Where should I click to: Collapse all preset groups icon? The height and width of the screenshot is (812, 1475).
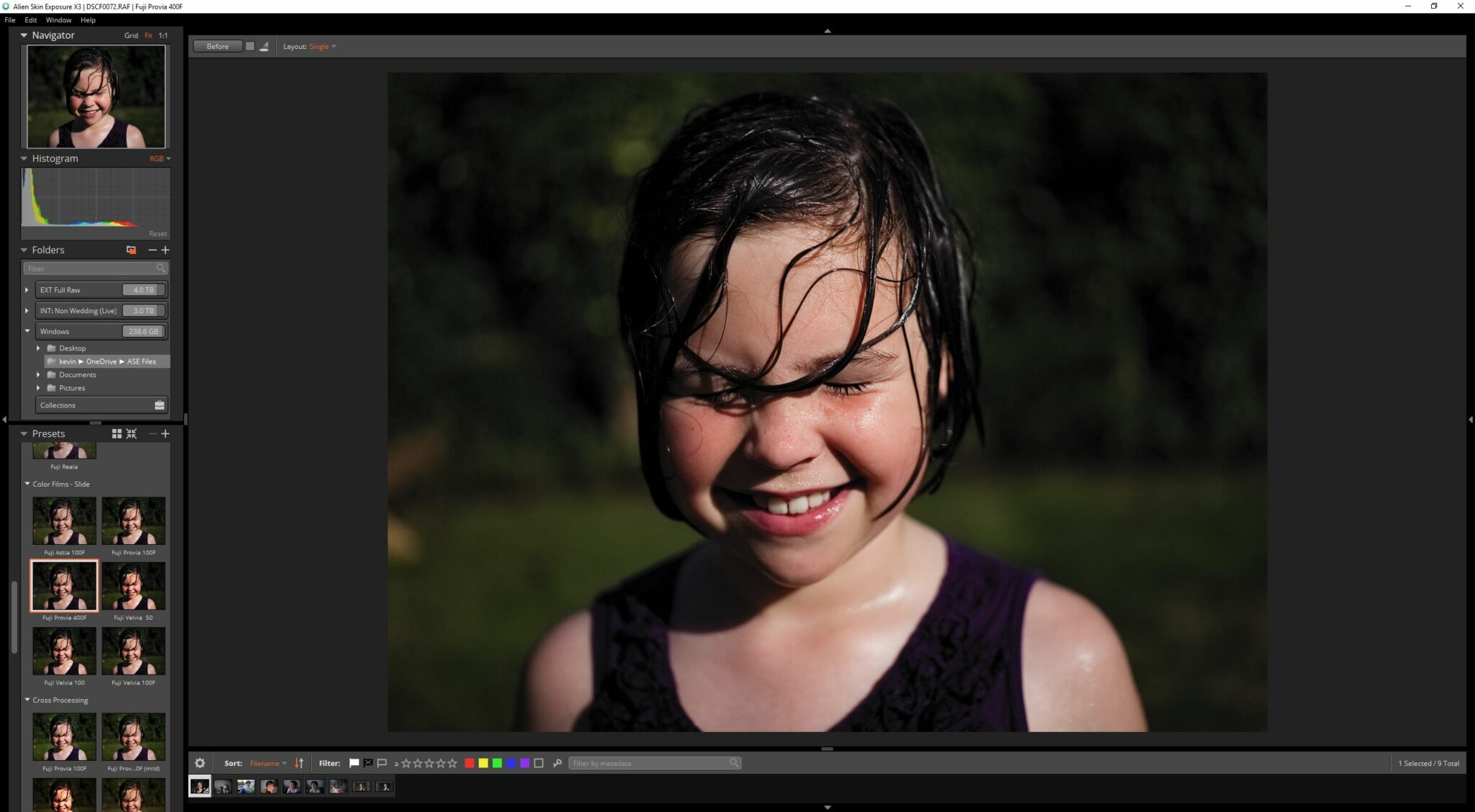131,433
